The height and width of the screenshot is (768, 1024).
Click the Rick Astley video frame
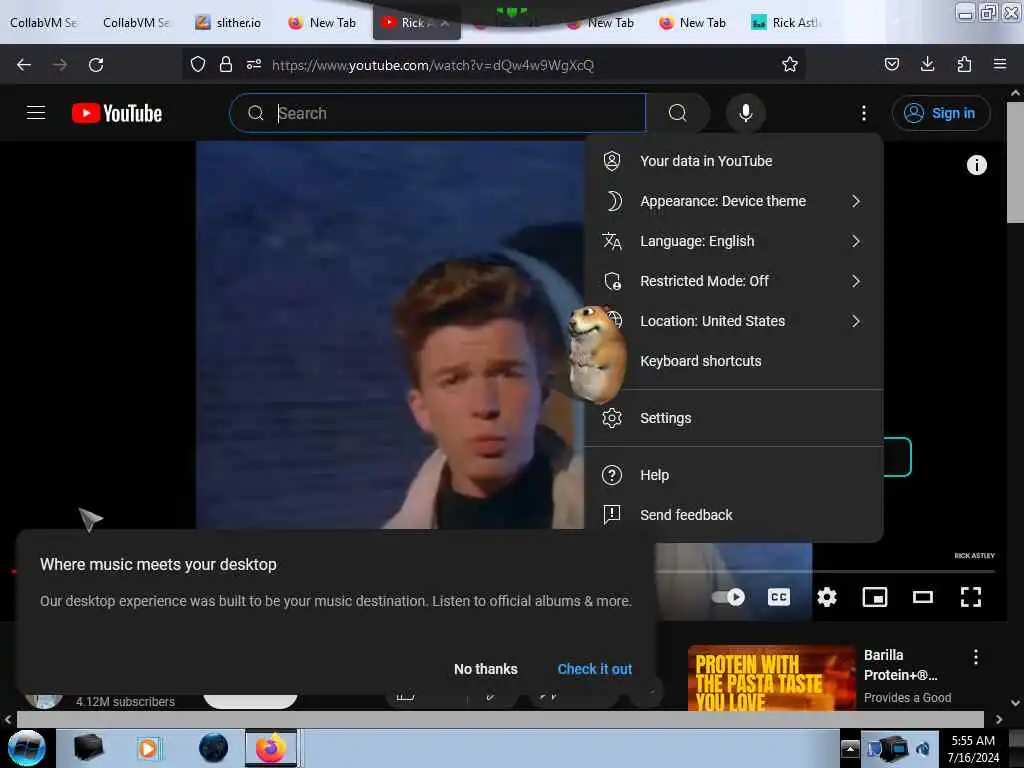click(390, 334)
